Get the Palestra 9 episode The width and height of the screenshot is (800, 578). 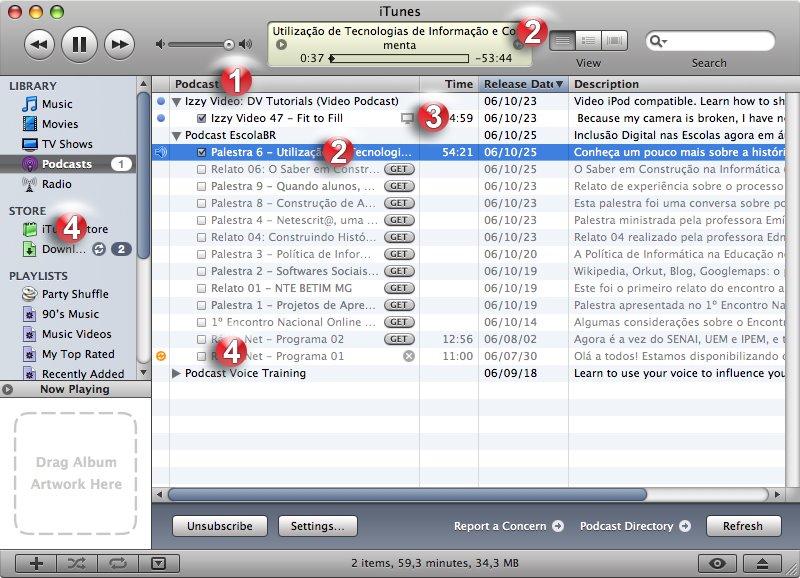(x=399, y=186)
